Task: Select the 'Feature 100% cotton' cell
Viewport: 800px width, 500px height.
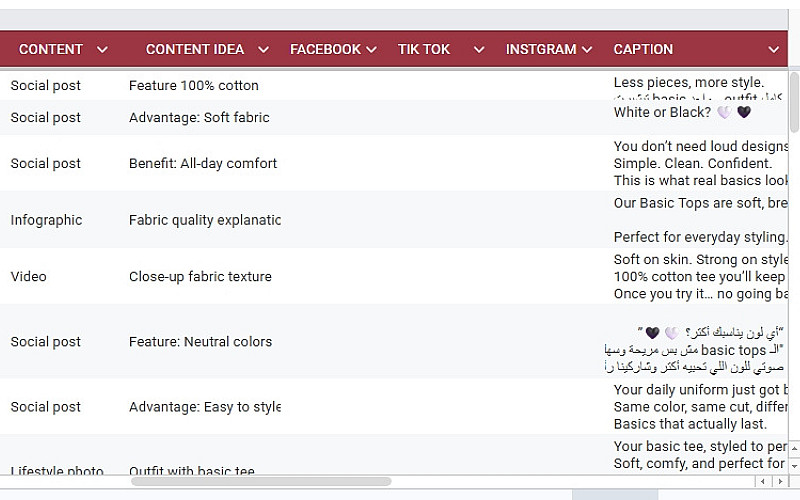Action: (x=193, y=86)
